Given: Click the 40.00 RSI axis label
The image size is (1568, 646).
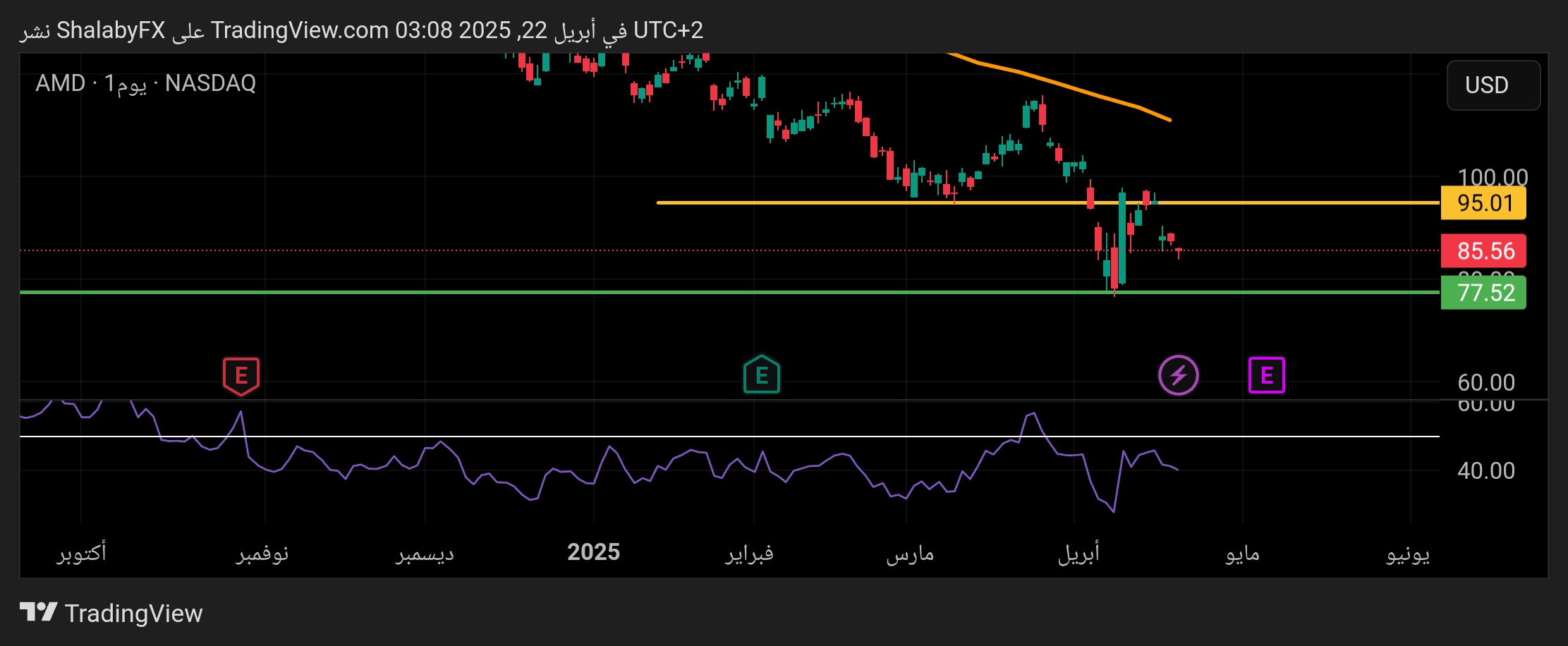Looking at the screenshot, I should pos(1486,471).
